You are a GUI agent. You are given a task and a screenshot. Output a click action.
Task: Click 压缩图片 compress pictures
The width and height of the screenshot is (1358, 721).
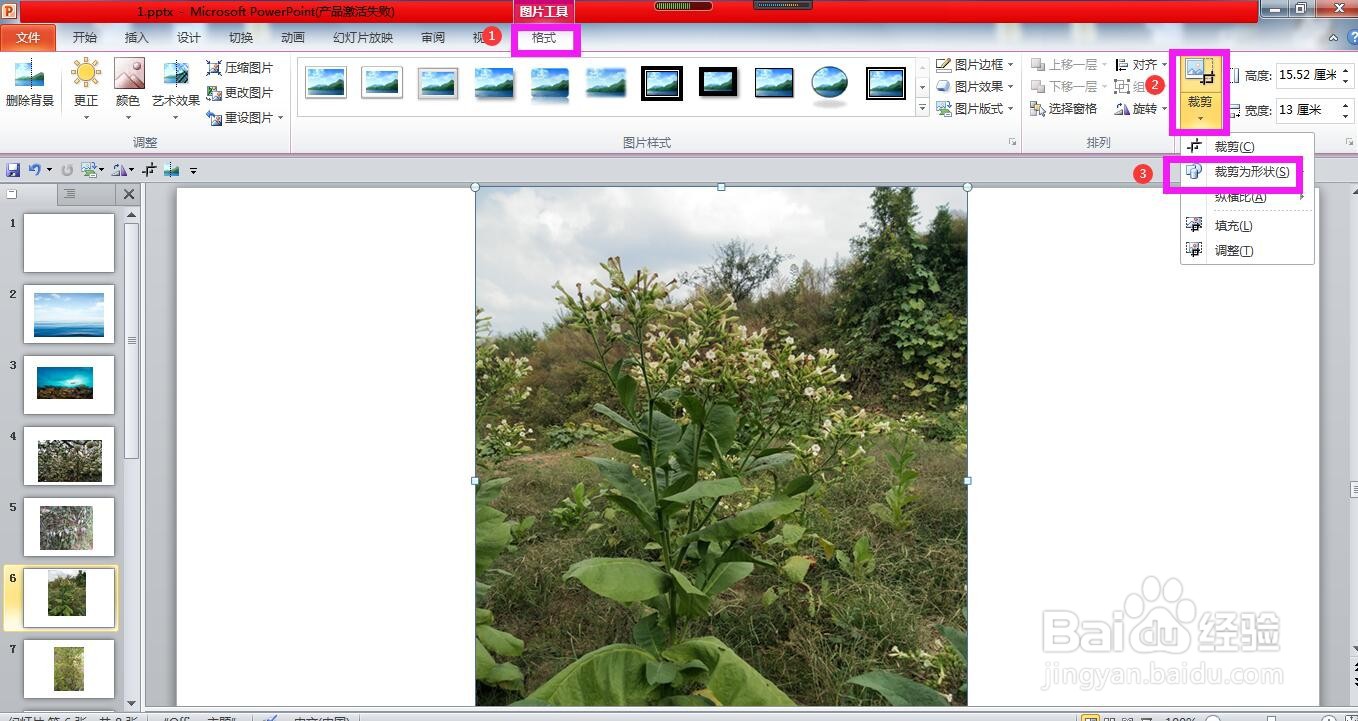(239, 68)
